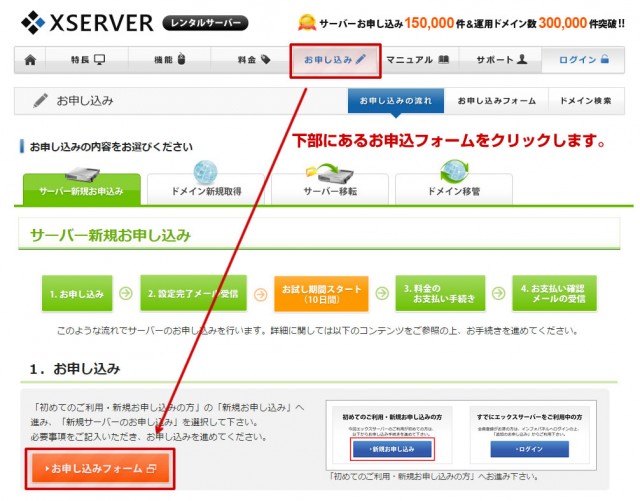Select the お申し込みの流れ sub-tab
This screenshot has height=501, width=640.
(396, 101)
